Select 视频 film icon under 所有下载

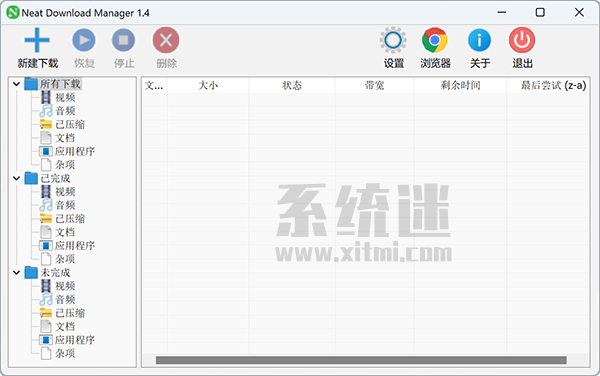pyautogui.click(x=46, y=97)
